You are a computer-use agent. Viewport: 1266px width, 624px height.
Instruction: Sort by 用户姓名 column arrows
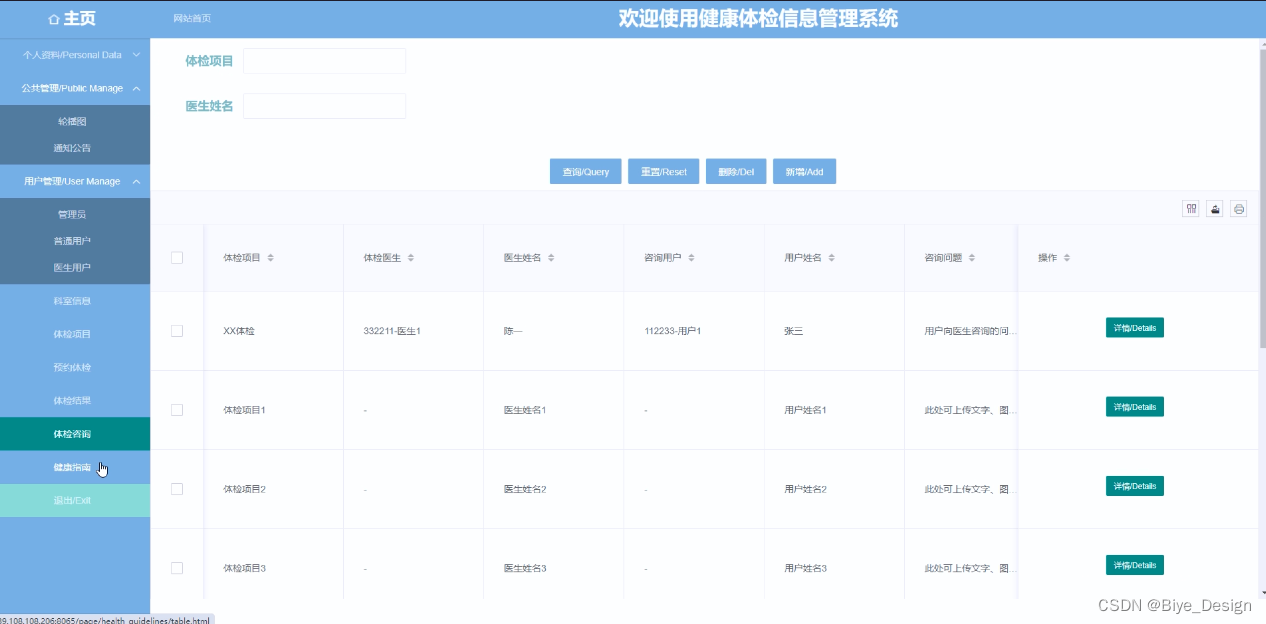point(831,258)
